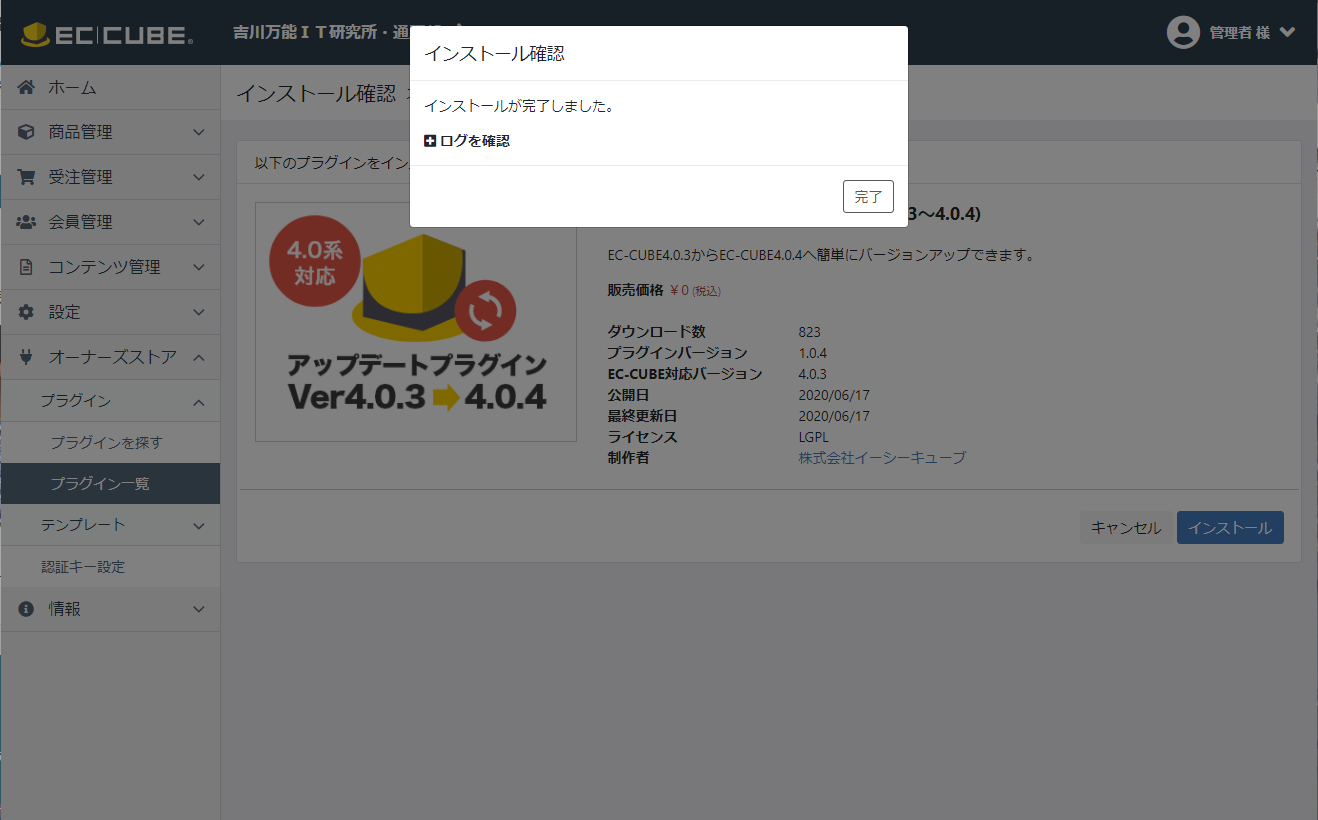Screen dimensions: 1318x820
Task: Open 認証キー設定 menu item
Action: tap(83, 567)
